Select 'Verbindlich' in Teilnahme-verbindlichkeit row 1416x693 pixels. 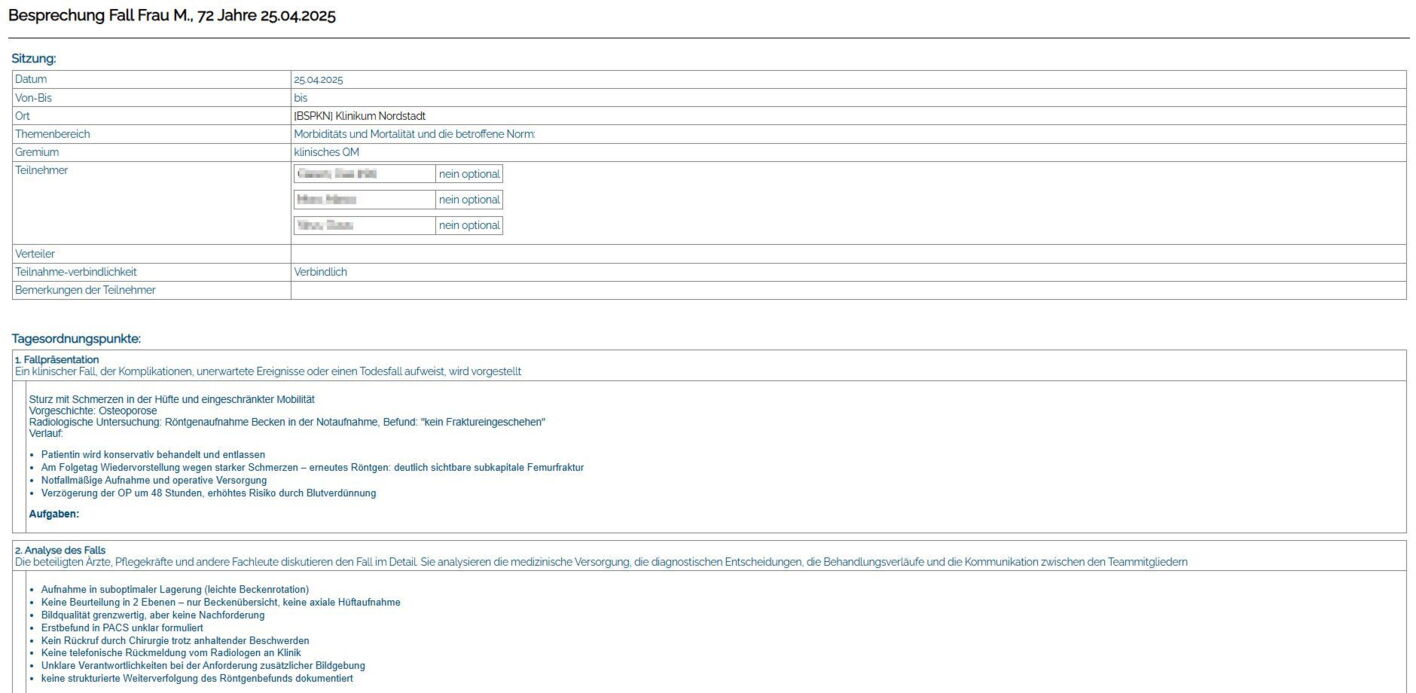click(320, 272)
